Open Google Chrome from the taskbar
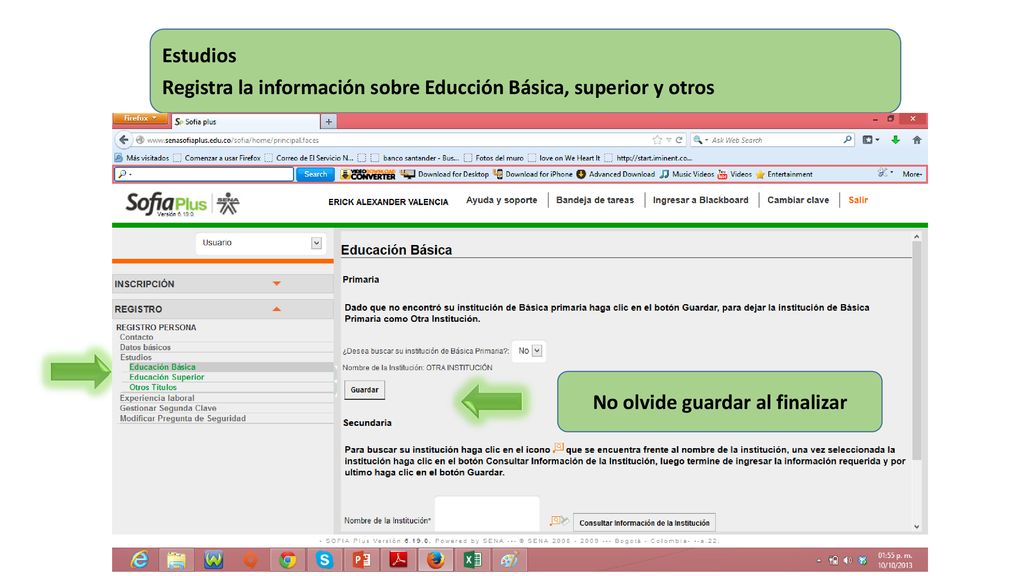Screen dimensions: 1024x576 pyautogui.click(x=287, y=560)
